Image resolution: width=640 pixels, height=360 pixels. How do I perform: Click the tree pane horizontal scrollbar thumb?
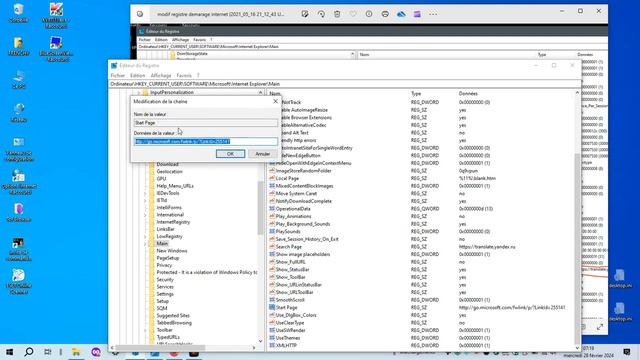[160, 348]
